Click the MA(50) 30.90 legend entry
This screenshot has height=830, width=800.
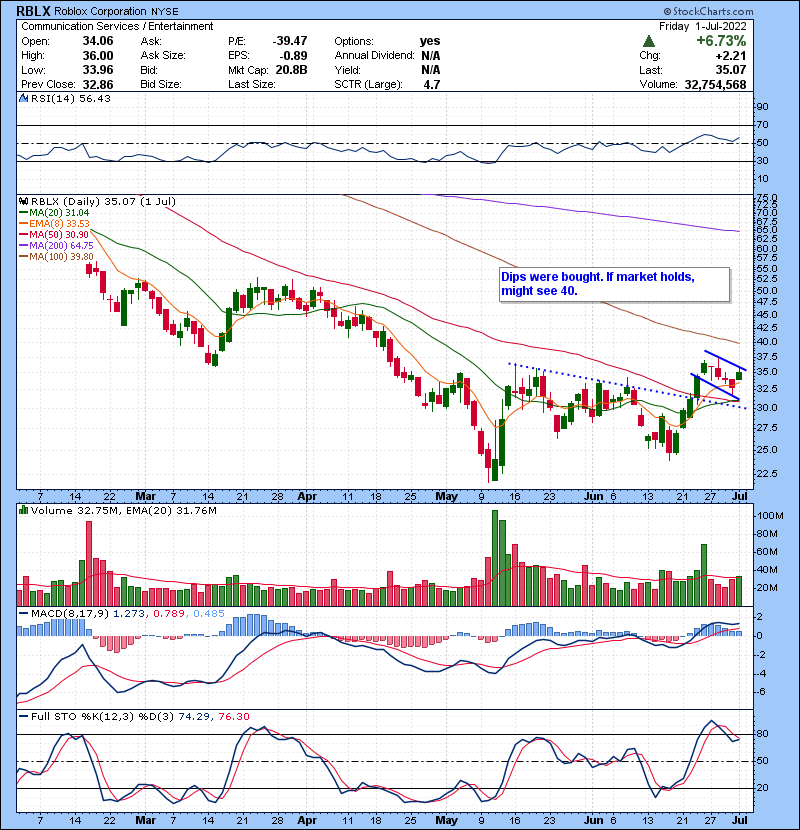coord(54,234)
